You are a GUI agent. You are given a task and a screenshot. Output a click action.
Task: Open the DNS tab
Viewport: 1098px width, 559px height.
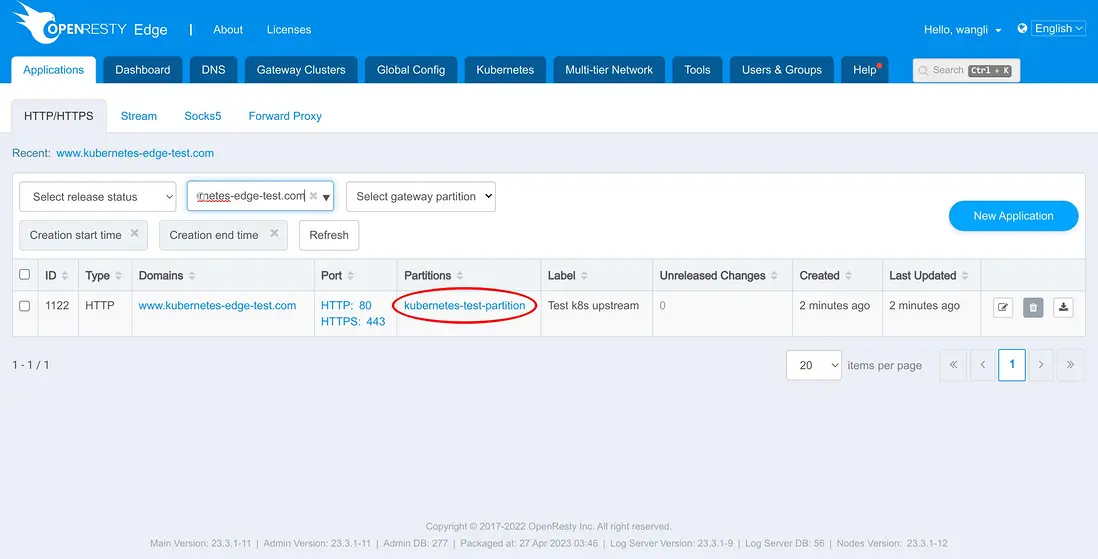(x=214, y=70)
